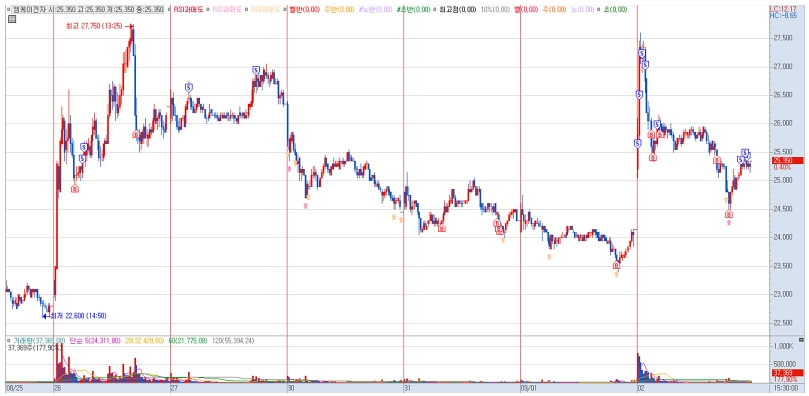Click the S marker just after the 27 date line
This screenshot has height=396, width=809.
click(189, 88)
